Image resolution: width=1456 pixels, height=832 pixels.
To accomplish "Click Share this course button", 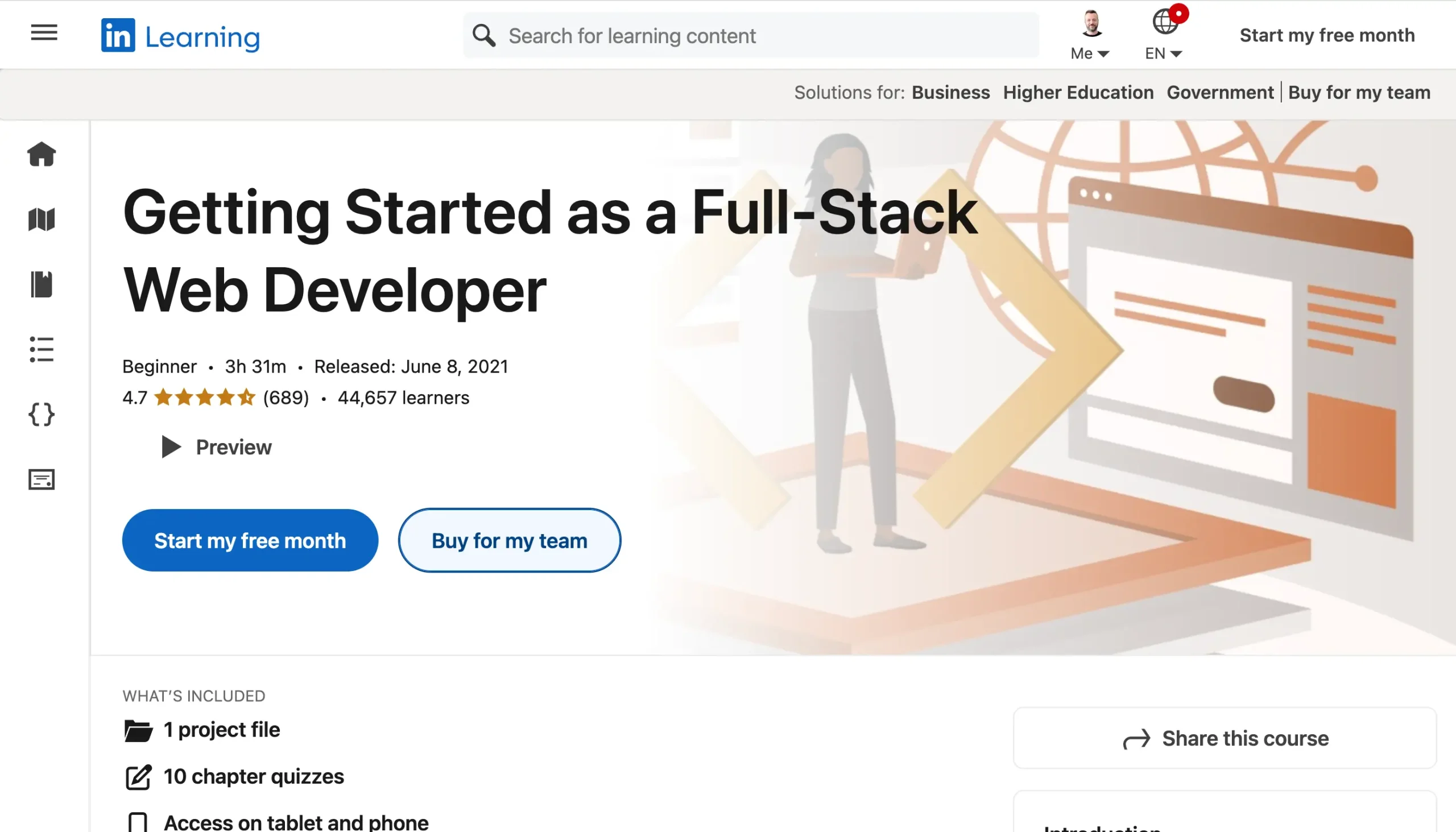I will pyautogui.click(x=1225, y=738).
